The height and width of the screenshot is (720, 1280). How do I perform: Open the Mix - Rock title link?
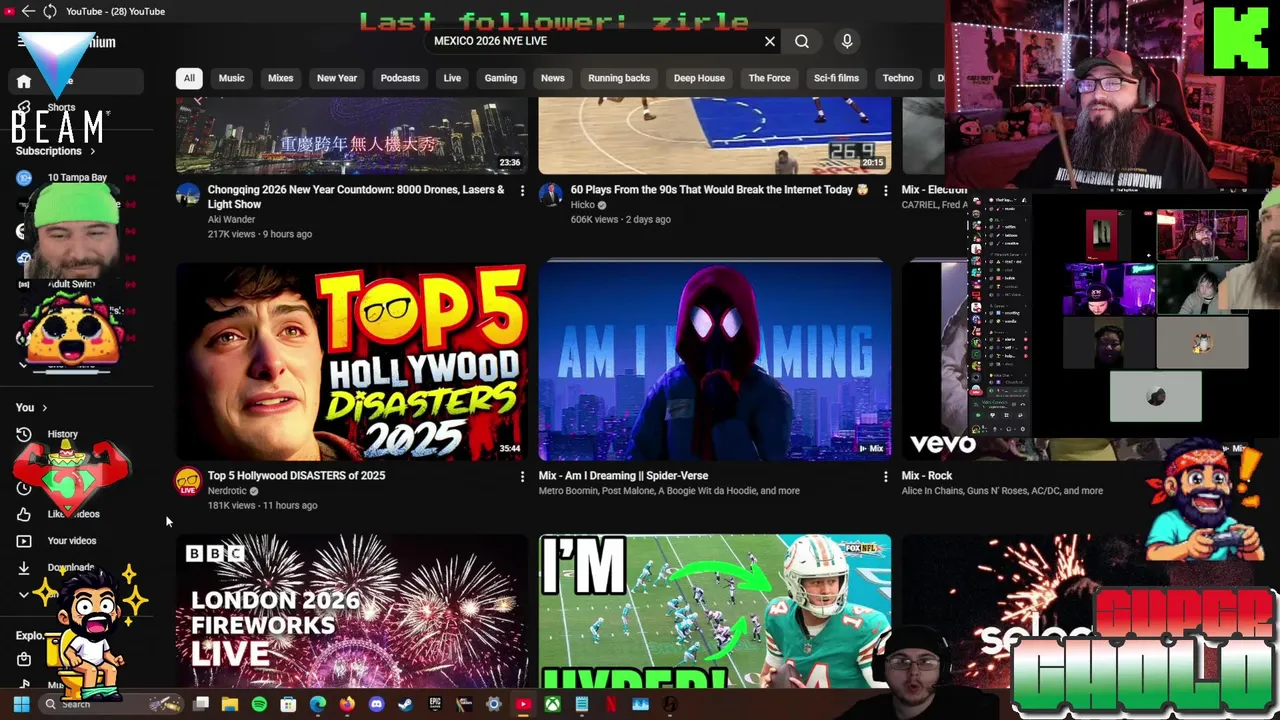[x=927, y=476]
